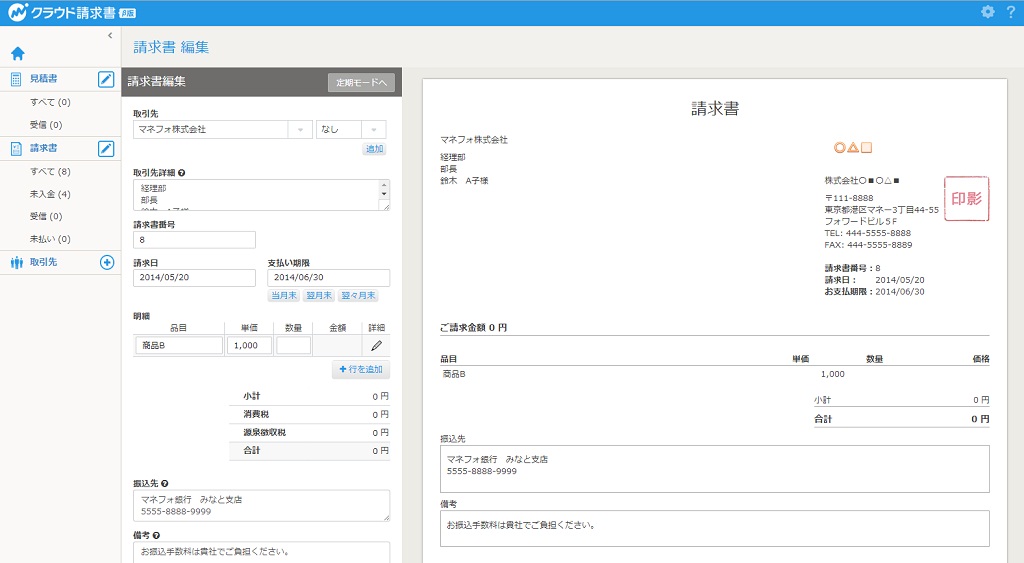Click the 追加 link under client field

374,149
